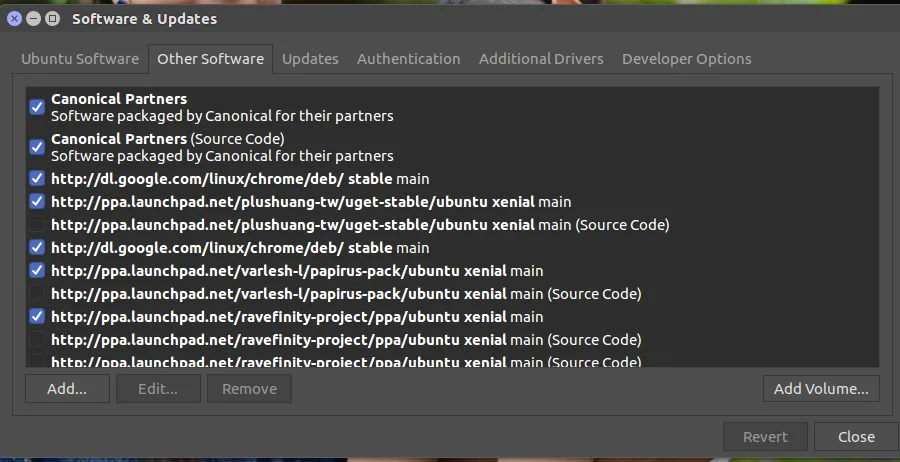Go to the Authentication tab
Image resolution: width=900 pixels, height=462 pixels.
click(x=408, y=59)
